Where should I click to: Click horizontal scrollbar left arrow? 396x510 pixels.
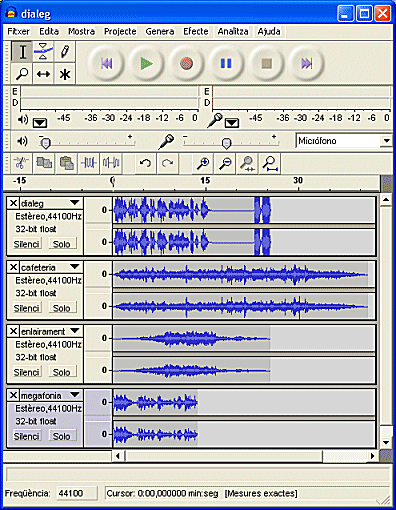[x=118, y=456]
